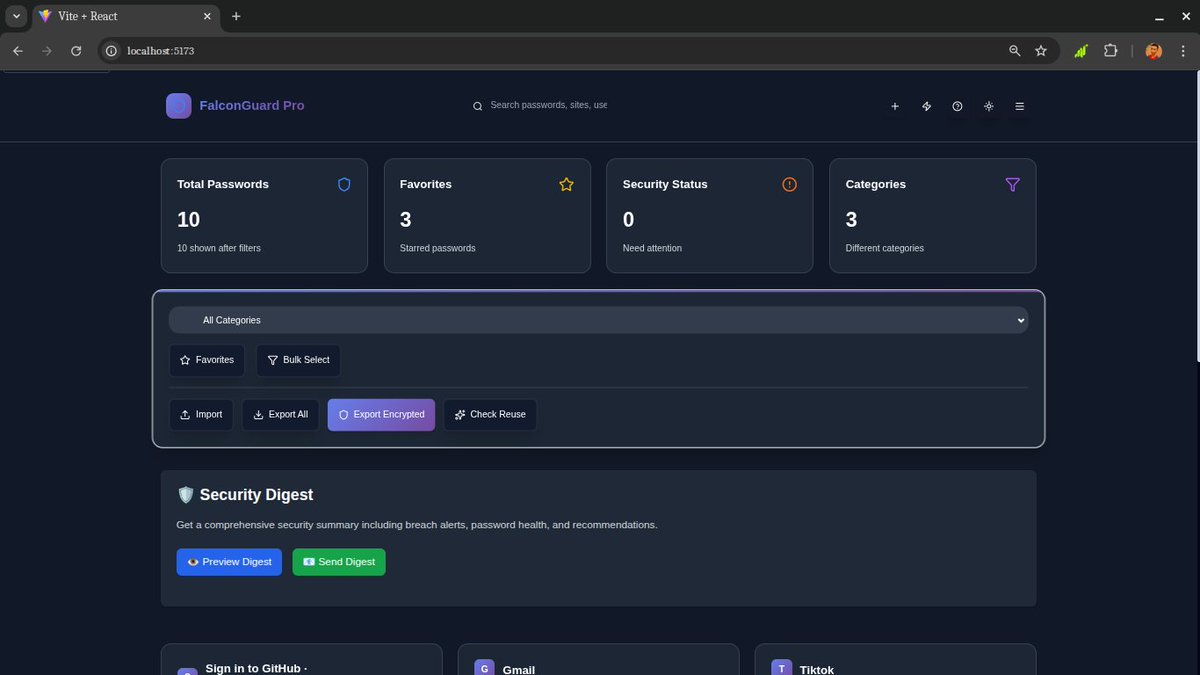1200x675 pixels.
Task: Click the 'Need attention' text
Action: (x=652, y=248)
